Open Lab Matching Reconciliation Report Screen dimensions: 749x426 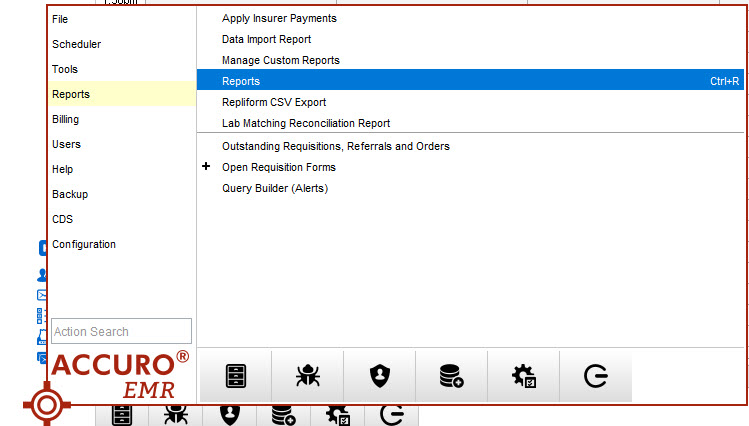coord(306,123)
